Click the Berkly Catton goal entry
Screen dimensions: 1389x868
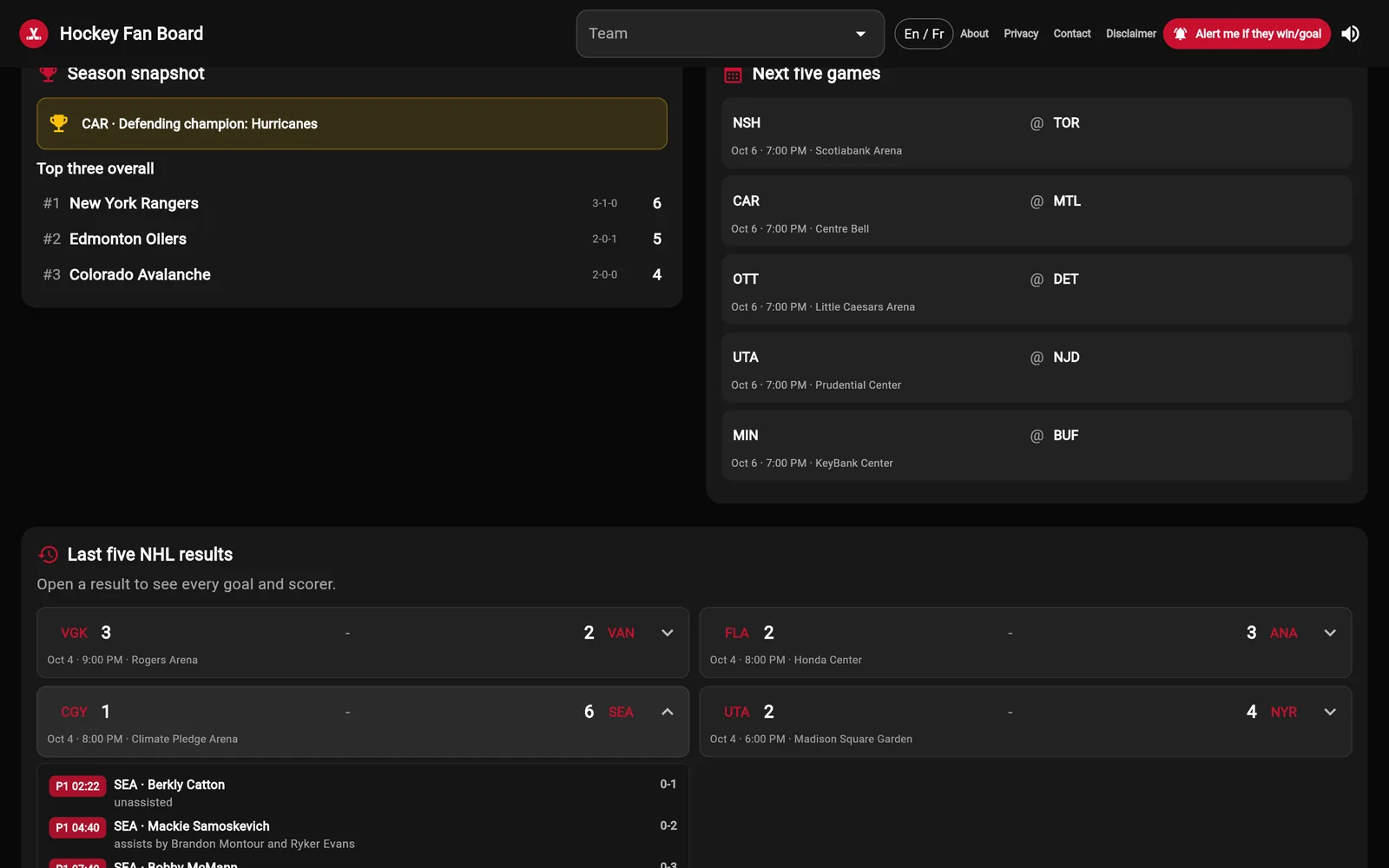(363, 792)
